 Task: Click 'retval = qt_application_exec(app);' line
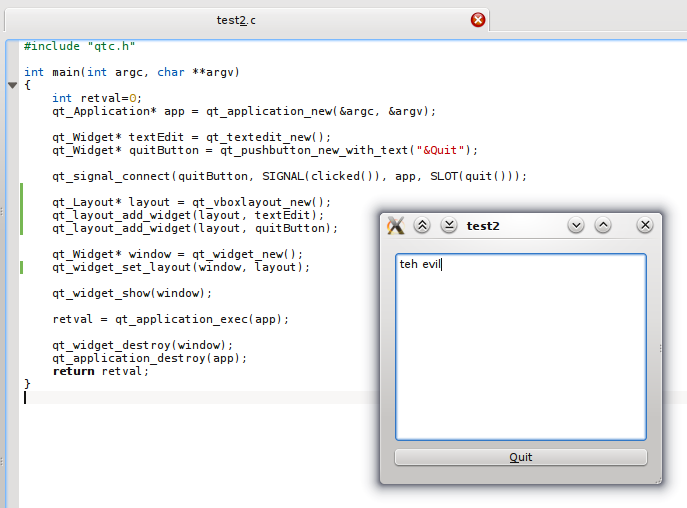170,319
